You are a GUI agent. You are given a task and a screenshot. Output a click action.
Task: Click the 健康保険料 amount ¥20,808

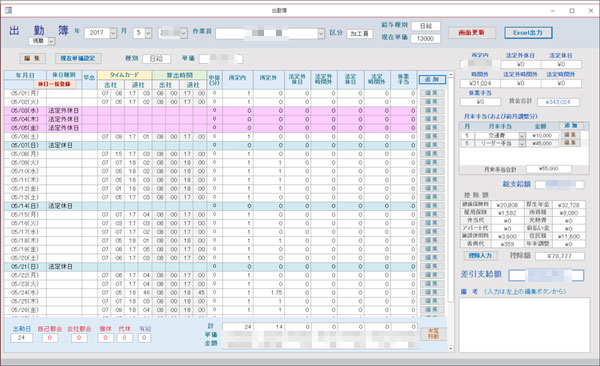pos(507,205)
